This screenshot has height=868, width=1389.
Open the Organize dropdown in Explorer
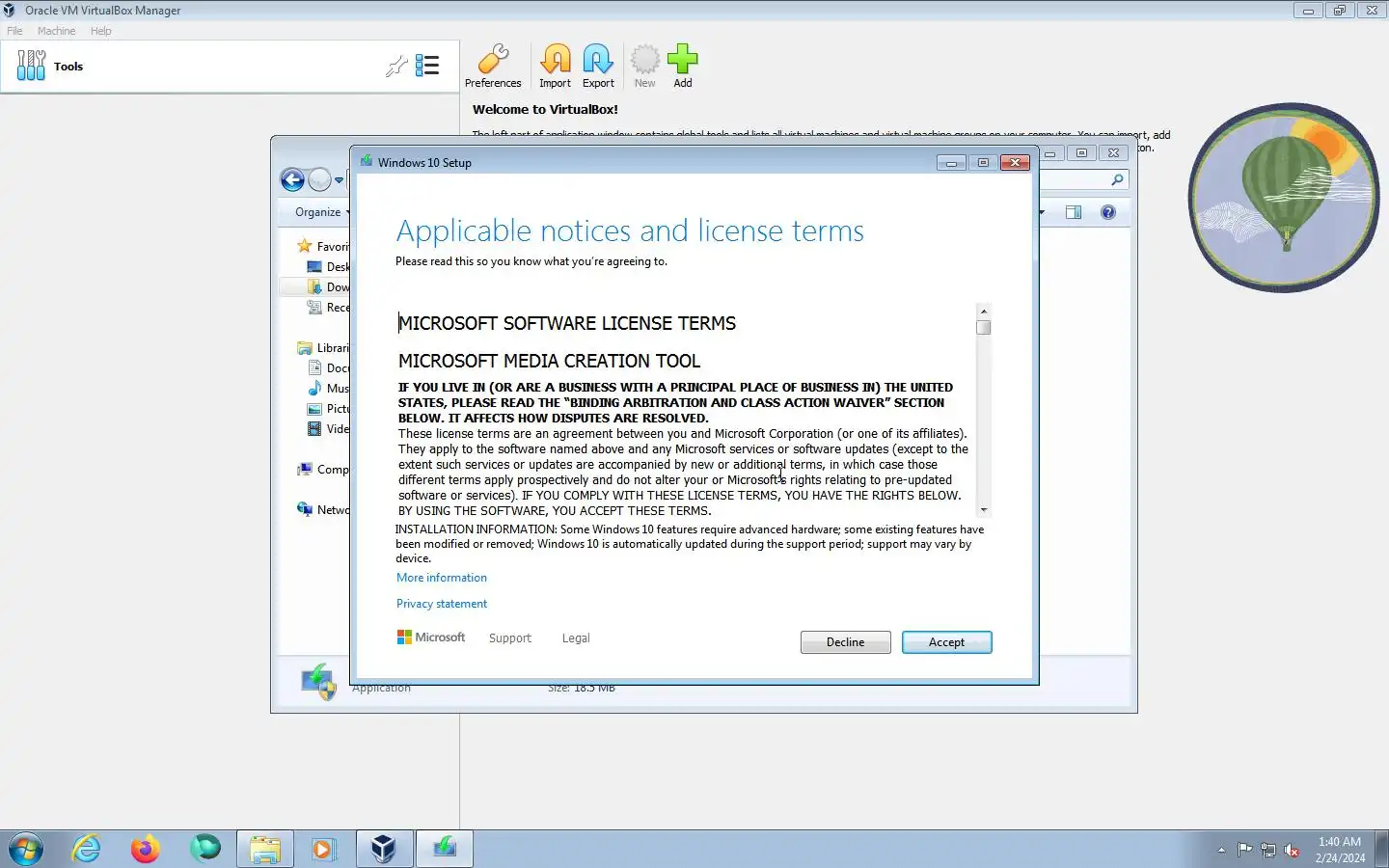pos(322,212)
